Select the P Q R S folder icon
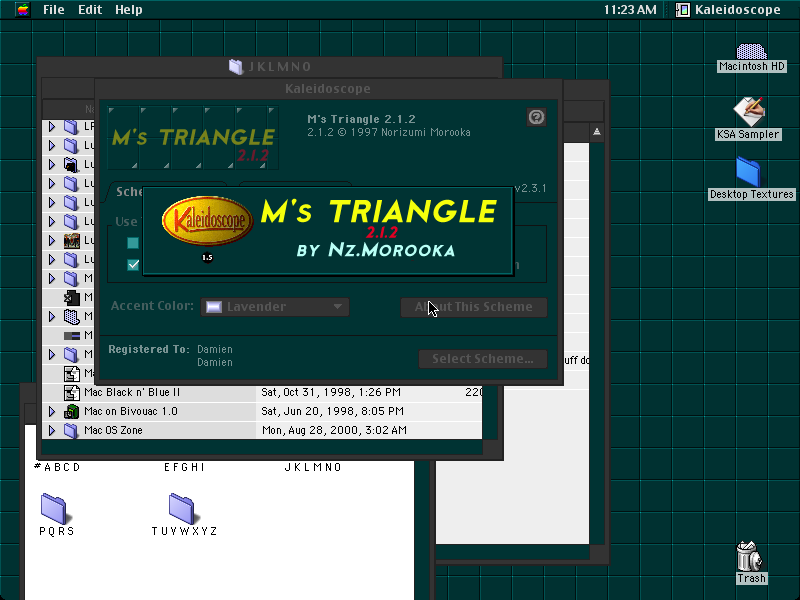 click(54, 508)
